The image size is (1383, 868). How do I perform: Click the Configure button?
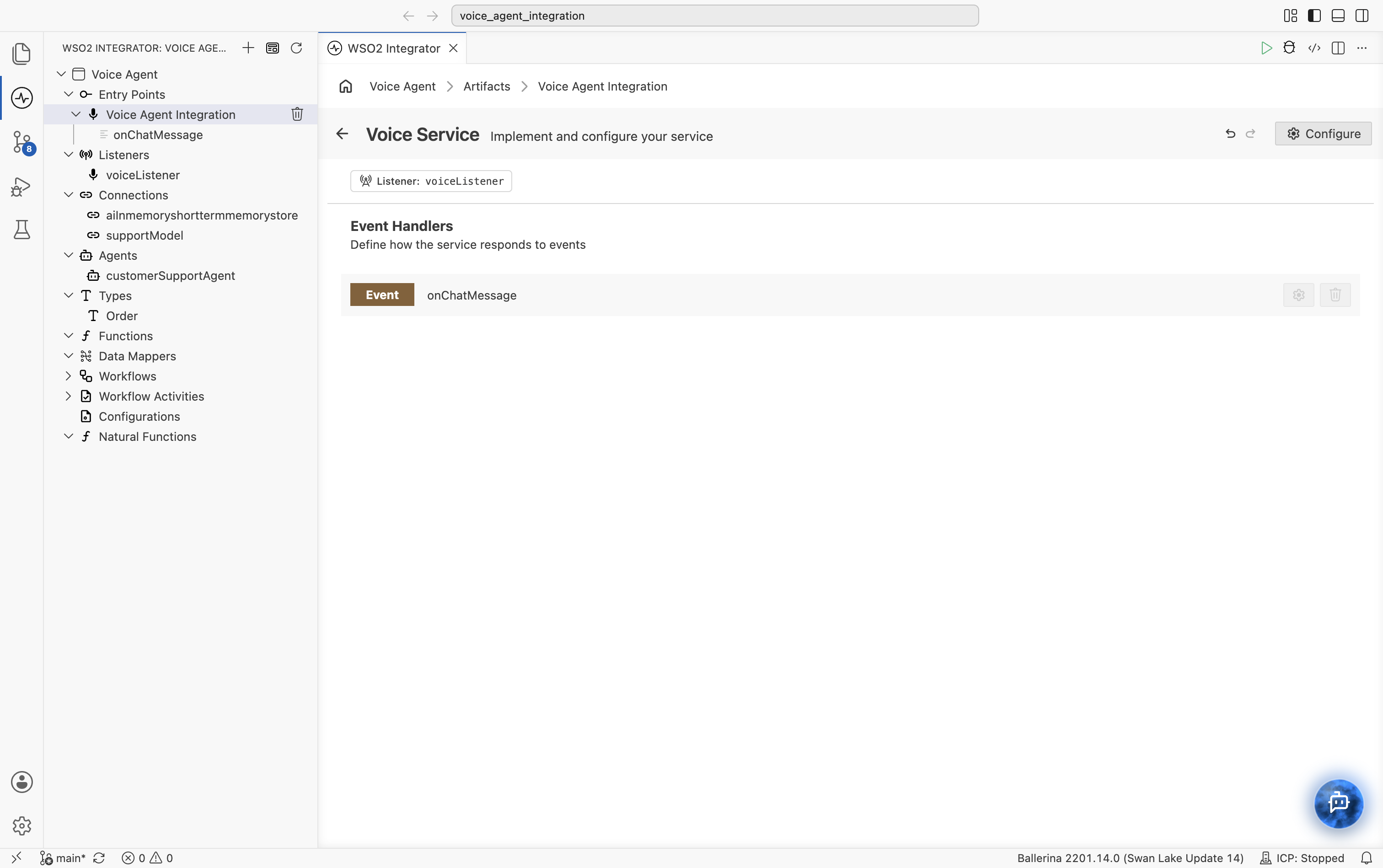[1323, 133]
